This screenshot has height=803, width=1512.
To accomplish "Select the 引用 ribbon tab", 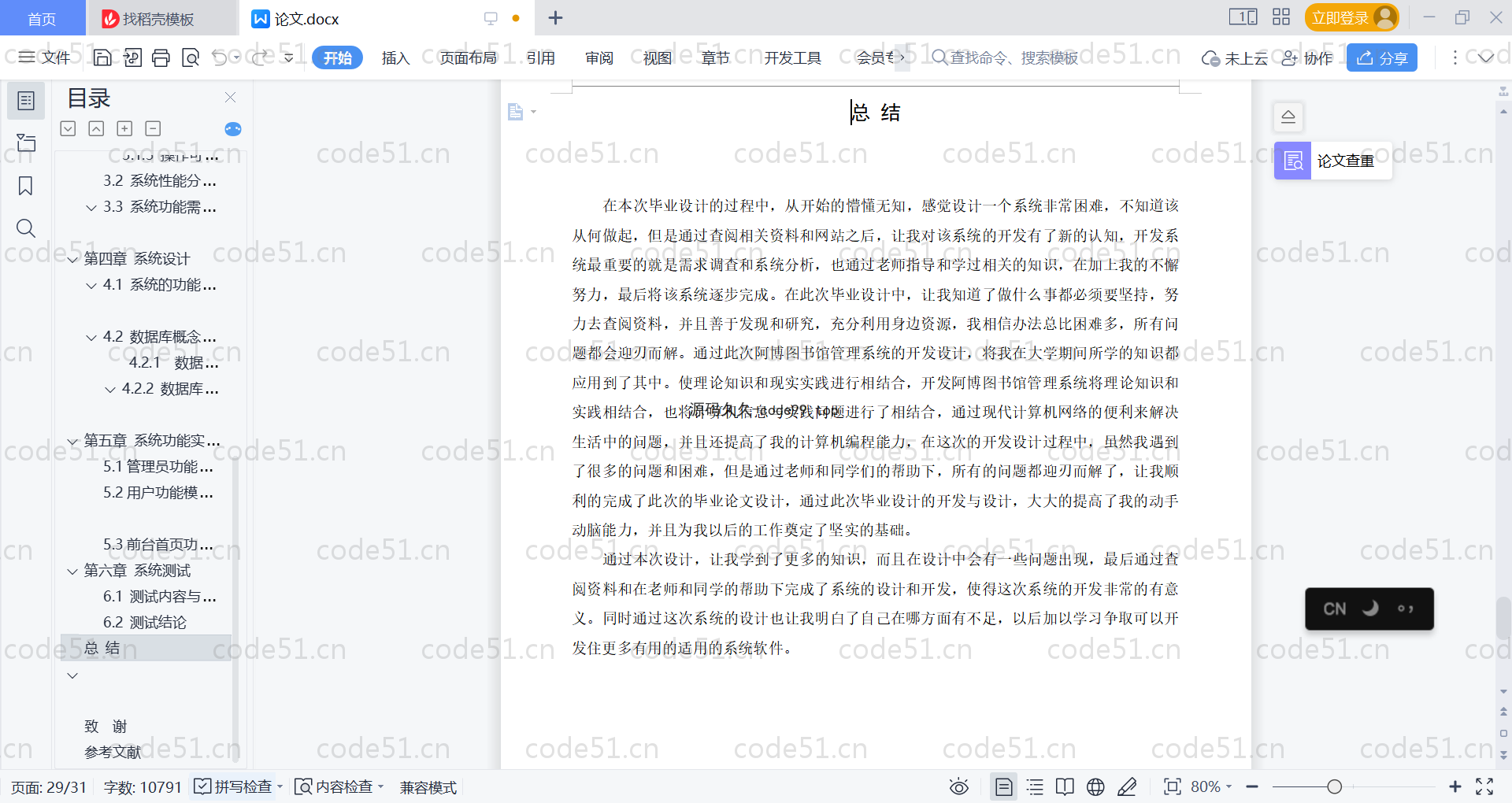I will [540, 57].
